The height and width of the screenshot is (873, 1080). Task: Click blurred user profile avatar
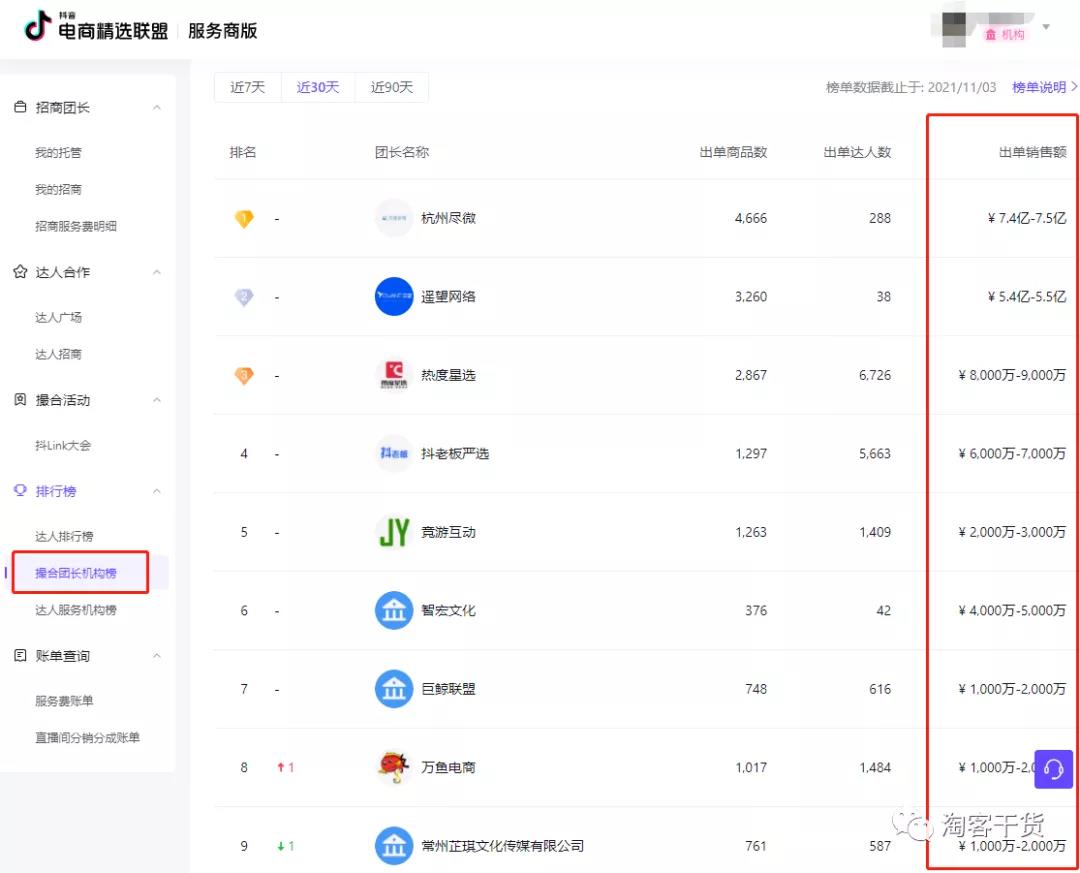[x=954, y=30]
